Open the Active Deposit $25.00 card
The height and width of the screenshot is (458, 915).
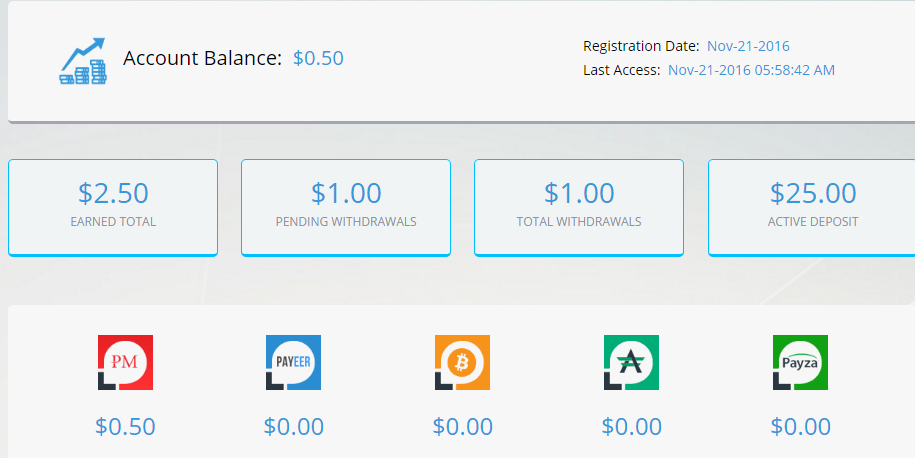click(811, 206)
